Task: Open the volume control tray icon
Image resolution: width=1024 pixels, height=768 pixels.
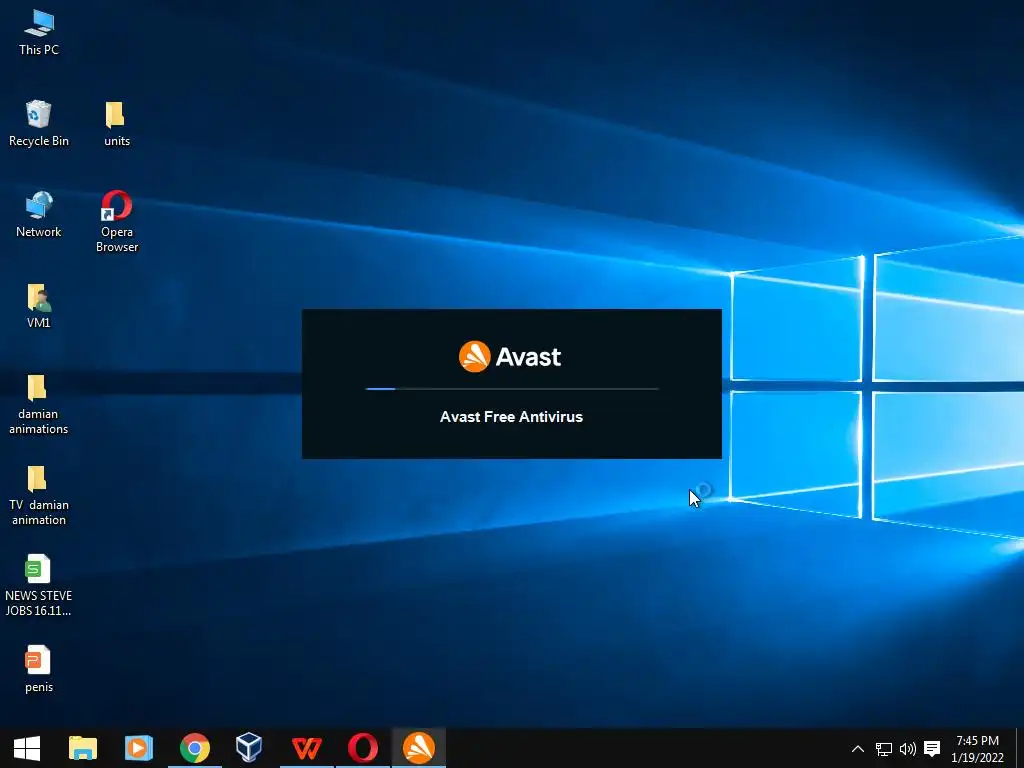Action: coord(908,749)
